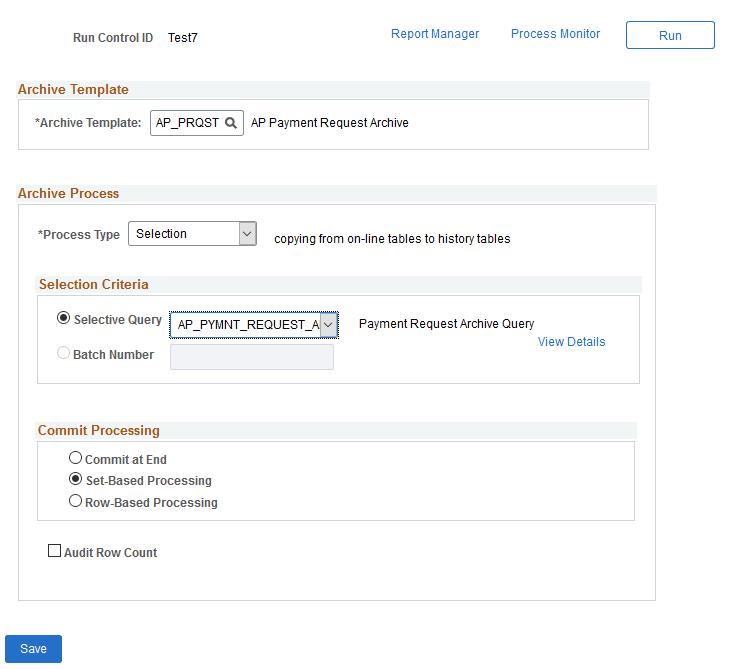This screenshot has height=669, width=729.
Task: Select Set-Based Processing radio button
Action: pyautogui.click(x=75, y=479)
